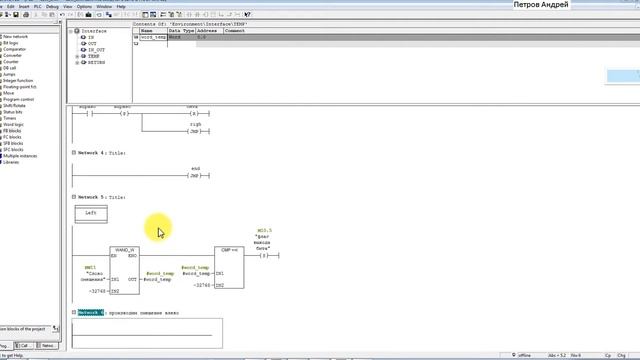Image resolution: width=640 pixels, height=360 pixels.
Task: Select the WAND_W block in Network 5
Action: point(124,270)
